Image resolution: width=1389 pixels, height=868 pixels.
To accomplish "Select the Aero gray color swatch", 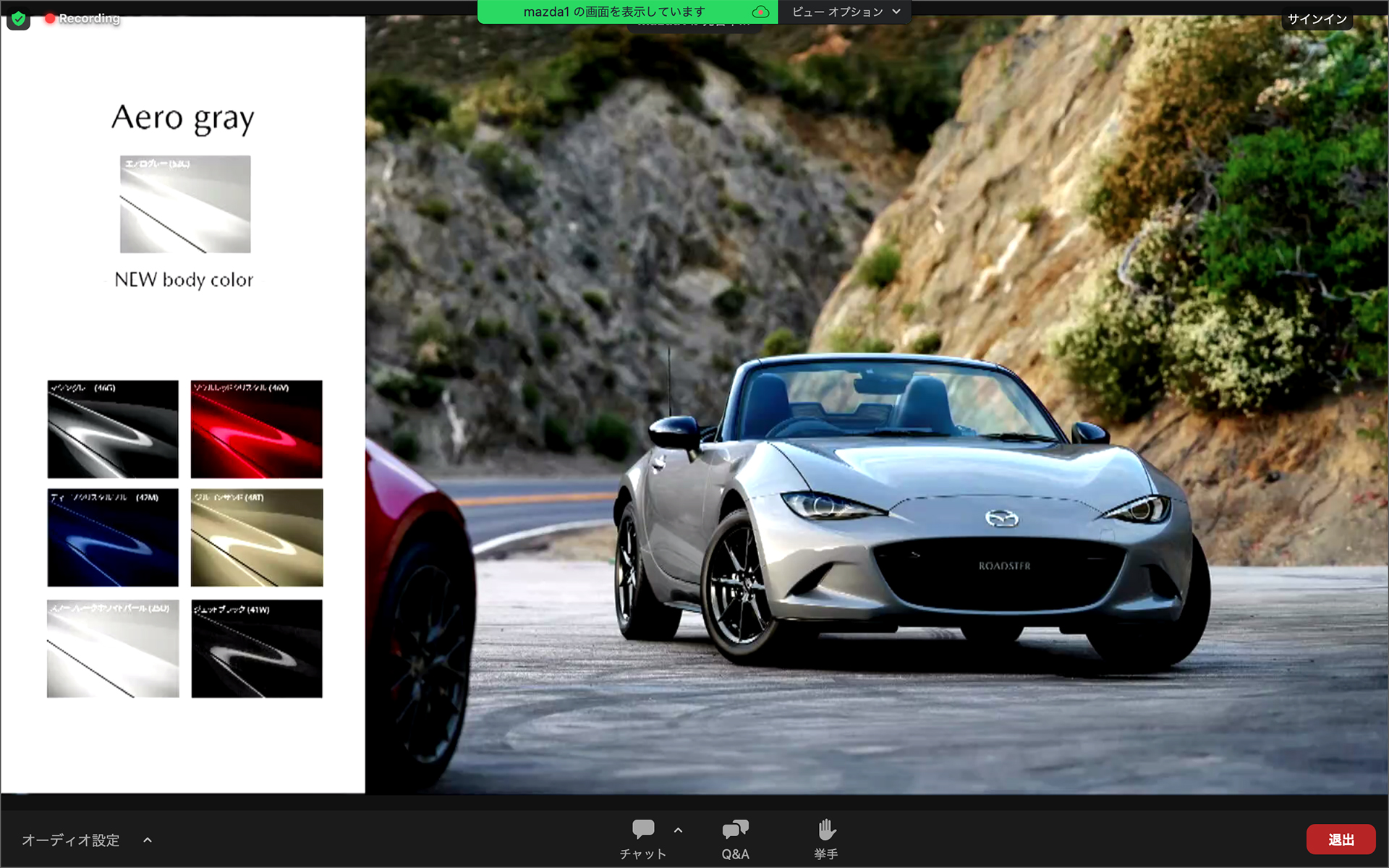I will pyautogui.click(x=185, y=204).
